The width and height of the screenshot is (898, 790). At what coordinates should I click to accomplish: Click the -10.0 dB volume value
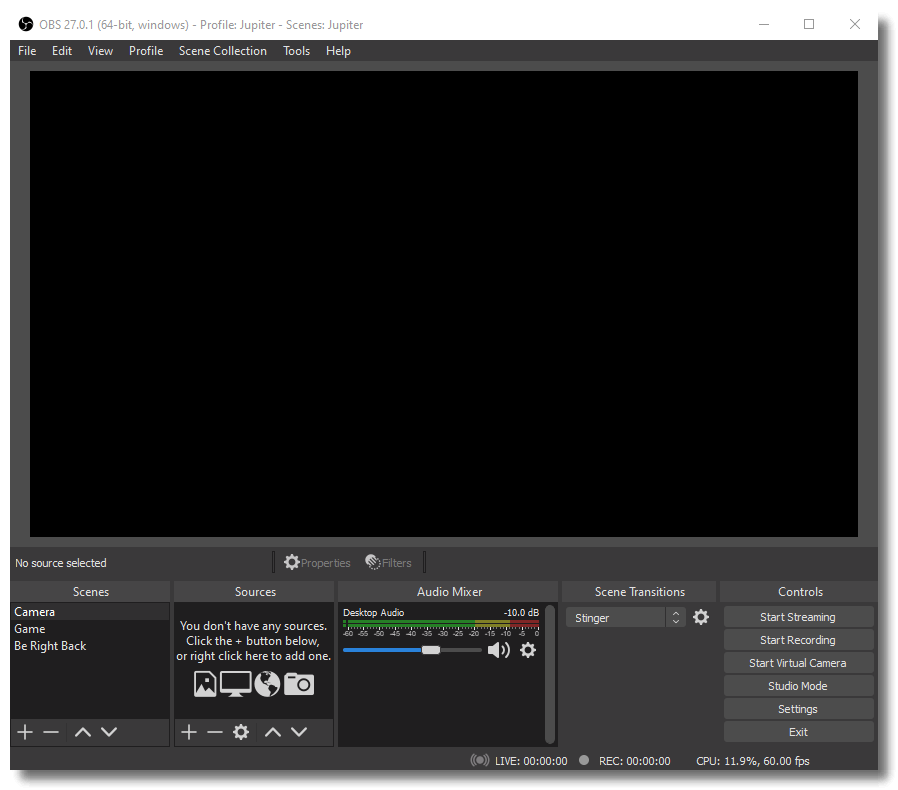tap(521, 612)
